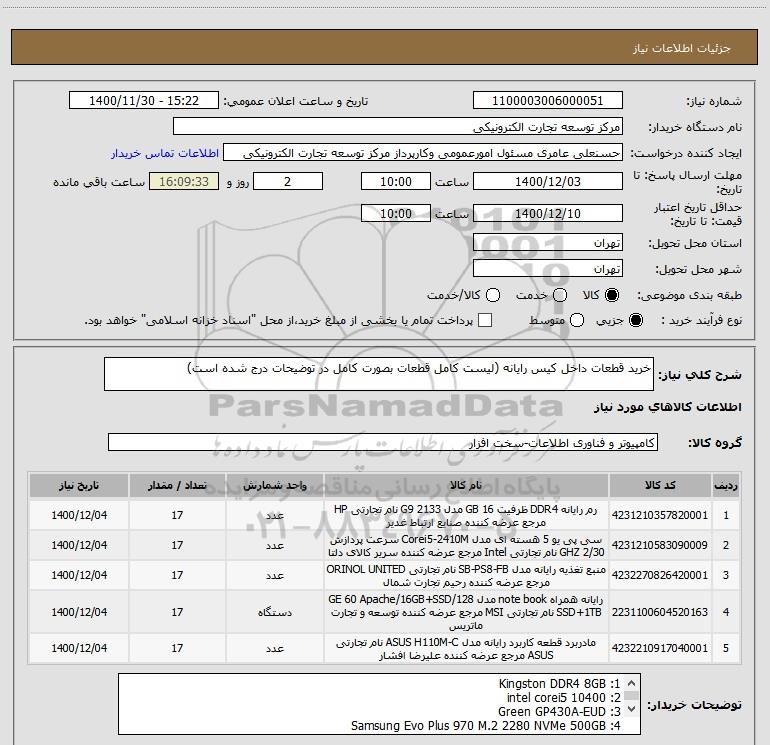
Task: Click the general need description text box
Action: 379,374
